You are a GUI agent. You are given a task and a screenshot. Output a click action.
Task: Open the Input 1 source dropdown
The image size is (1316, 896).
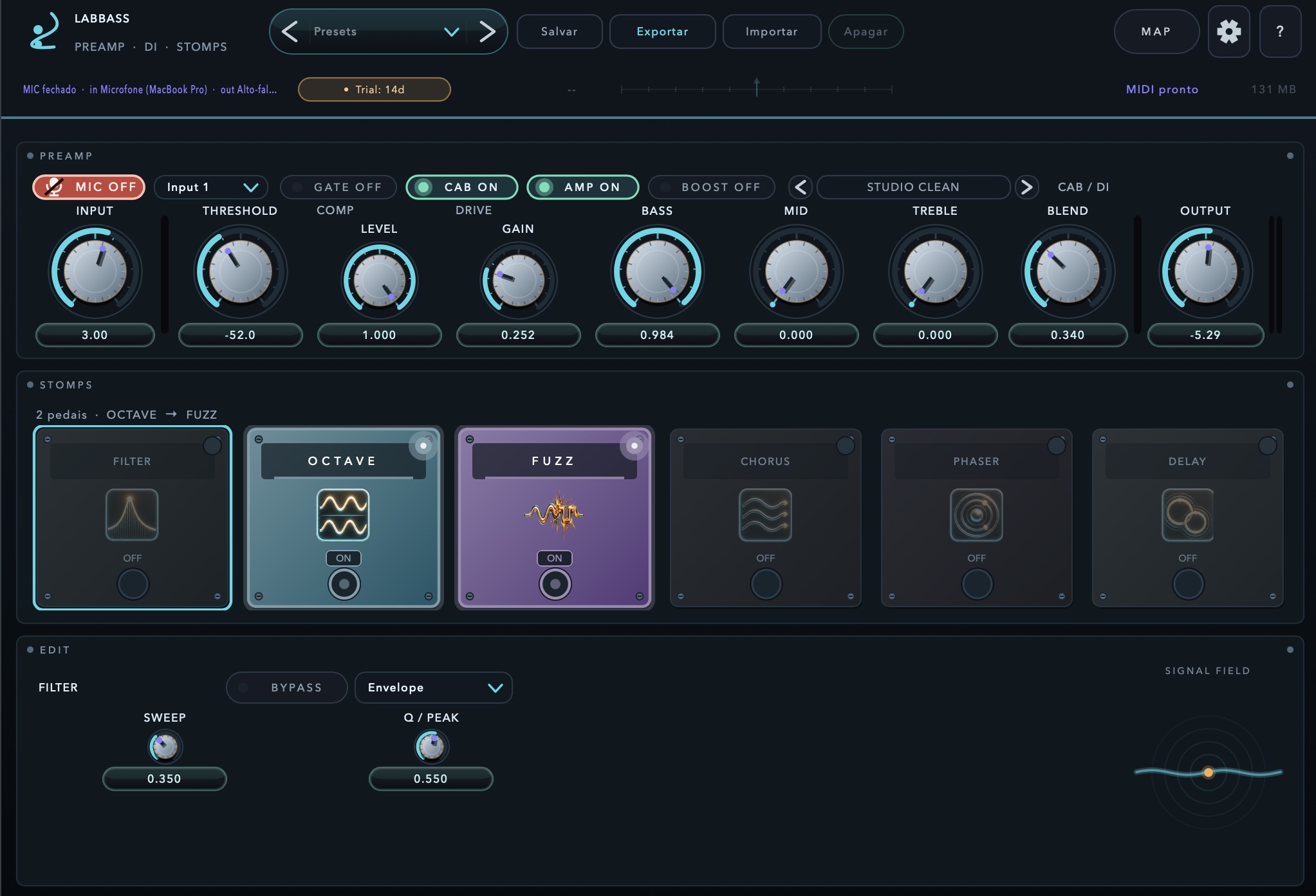tap(211, 187)
